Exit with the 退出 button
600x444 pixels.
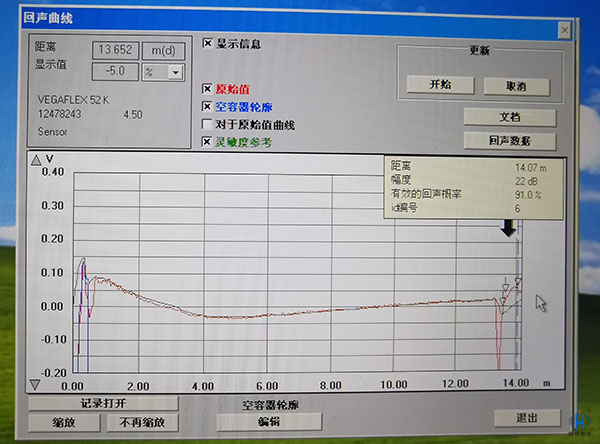tap(525, 417)
